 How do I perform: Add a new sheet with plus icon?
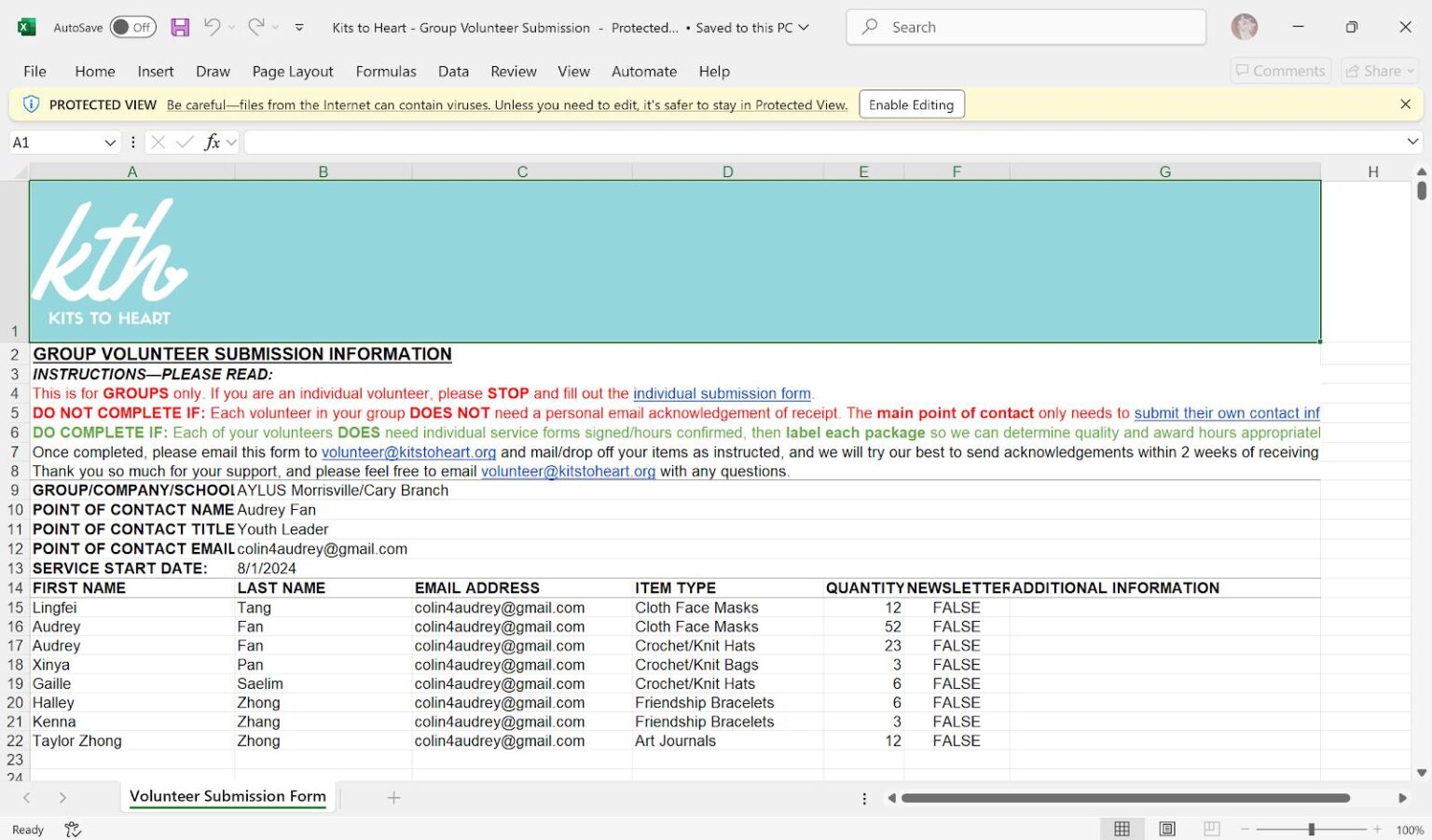pos(393,797)
